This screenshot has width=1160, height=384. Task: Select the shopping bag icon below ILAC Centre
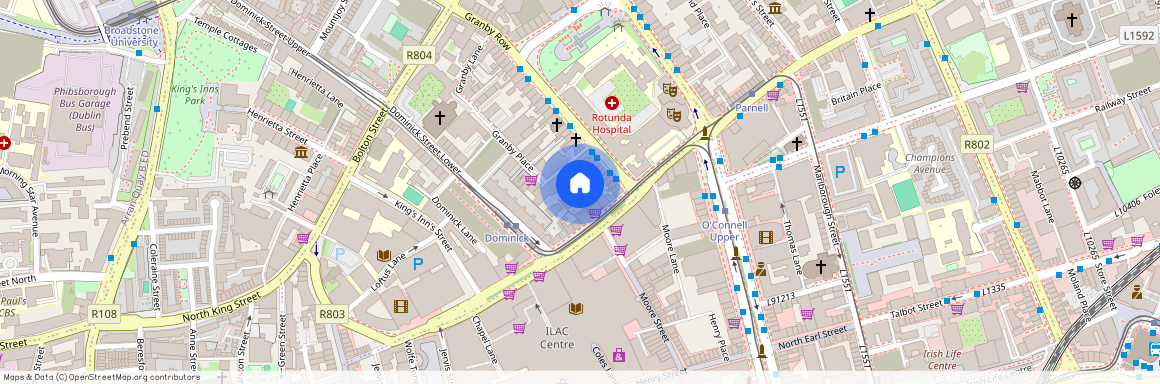click(618, 355)
